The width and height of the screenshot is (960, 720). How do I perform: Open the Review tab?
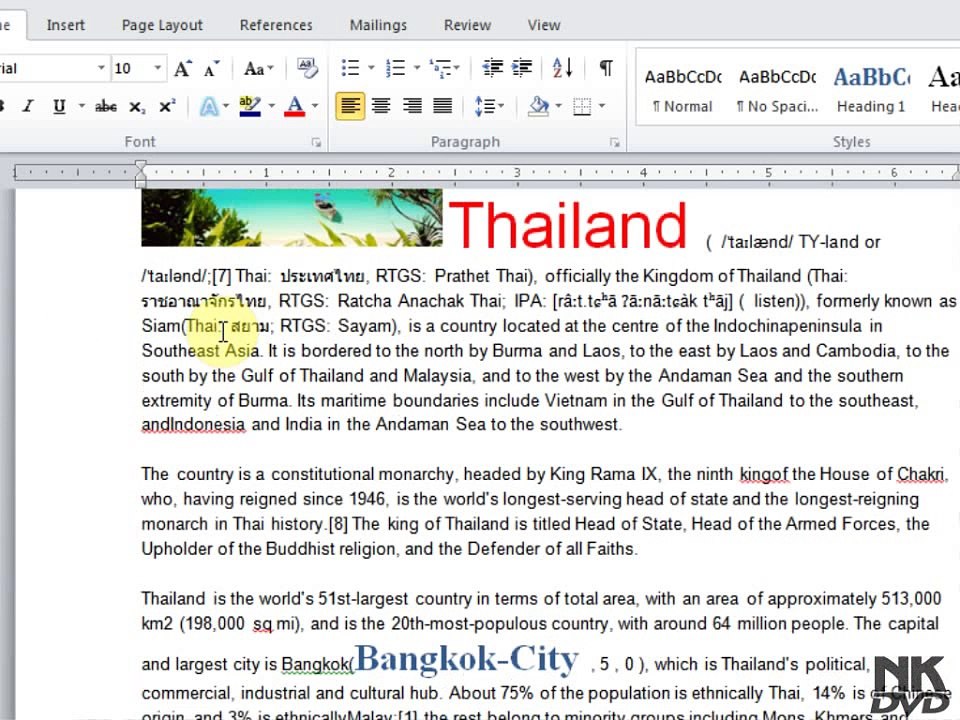467,25
